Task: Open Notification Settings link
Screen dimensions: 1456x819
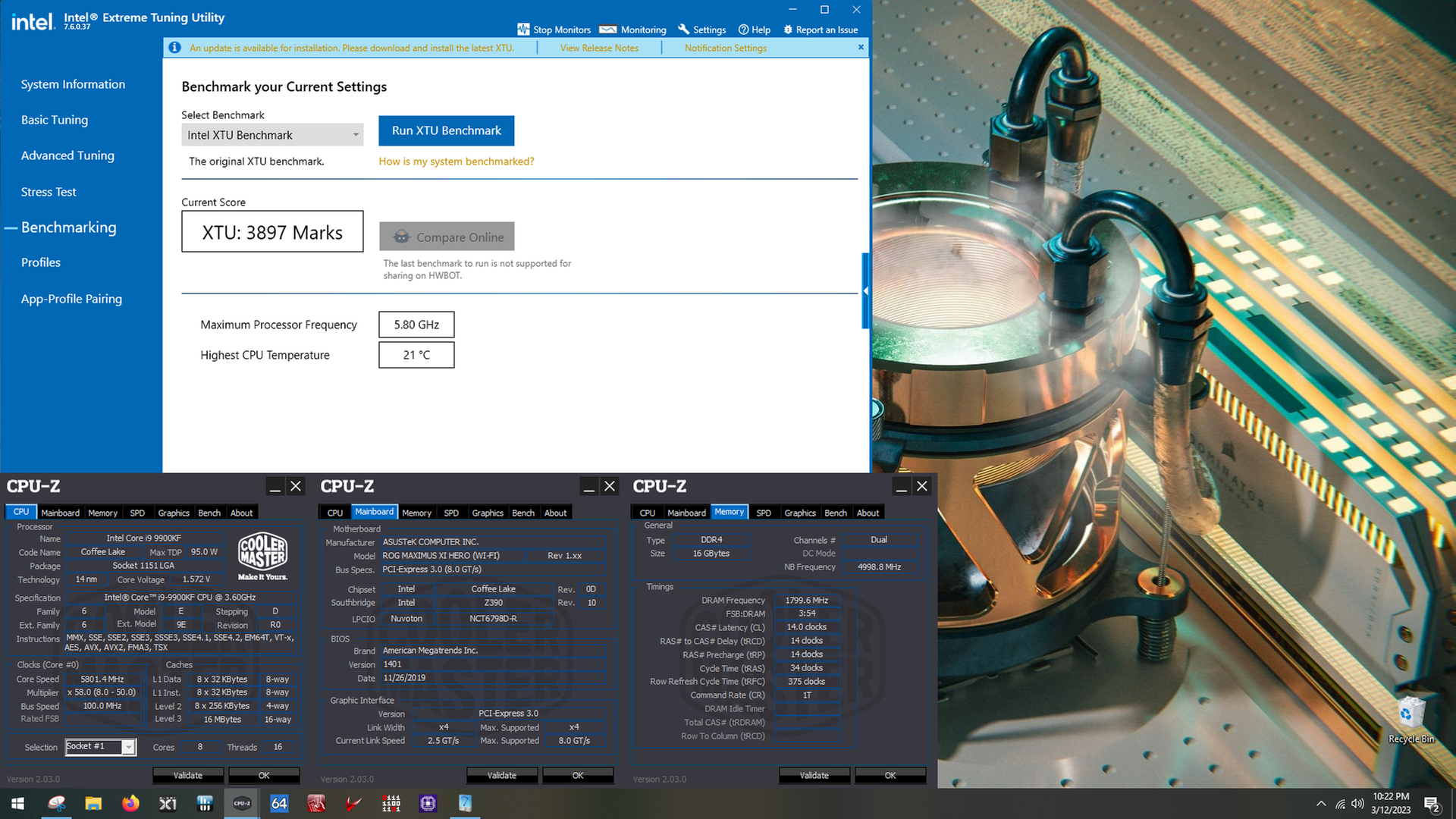Action: (726, 48)
